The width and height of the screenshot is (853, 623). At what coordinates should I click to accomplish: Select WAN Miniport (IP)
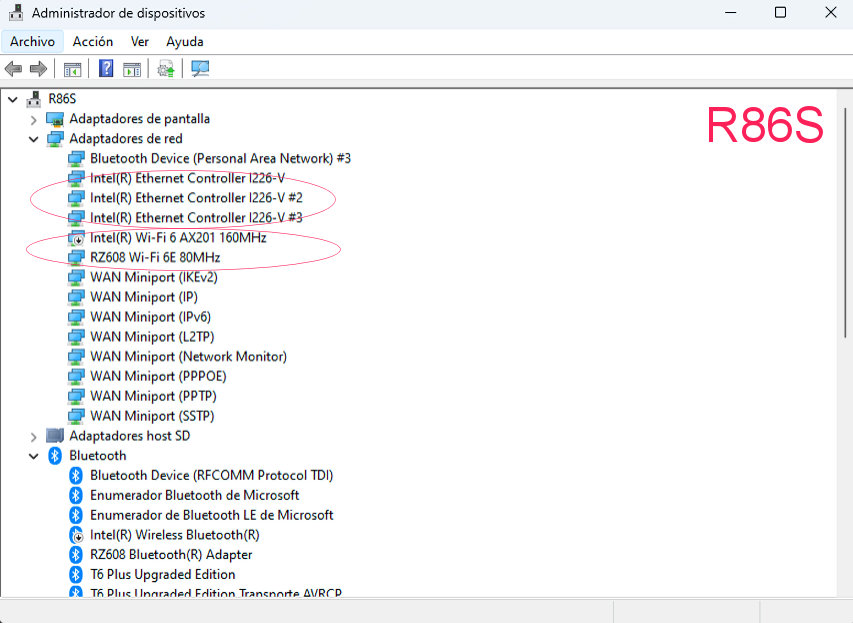click(144, 297)
